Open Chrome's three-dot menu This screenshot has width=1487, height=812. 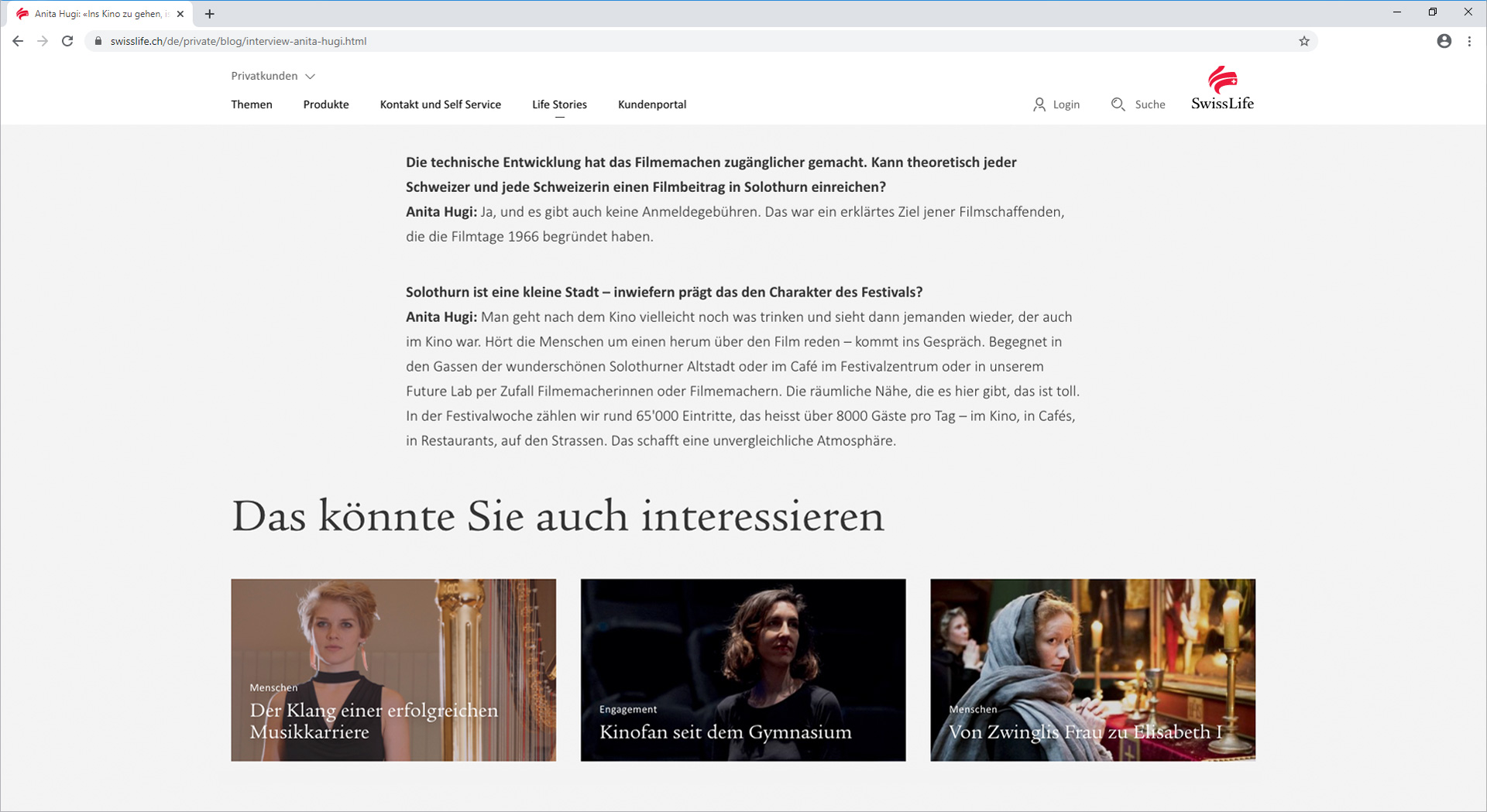point(1469,41)
